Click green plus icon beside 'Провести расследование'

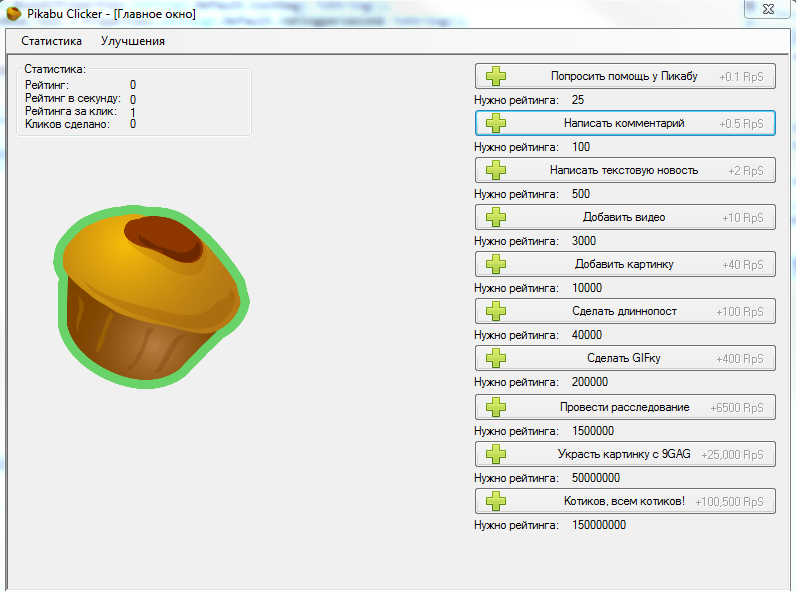click(x=496, y=407)
